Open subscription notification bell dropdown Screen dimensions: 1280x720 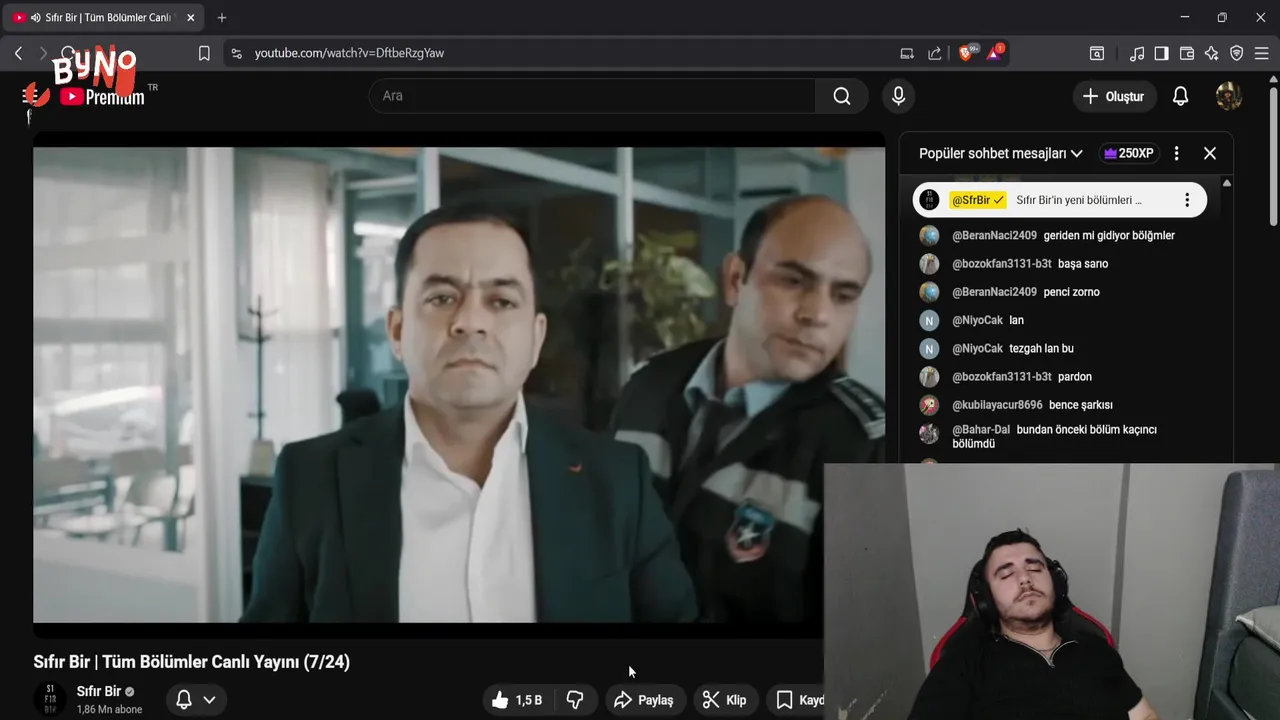195,700
